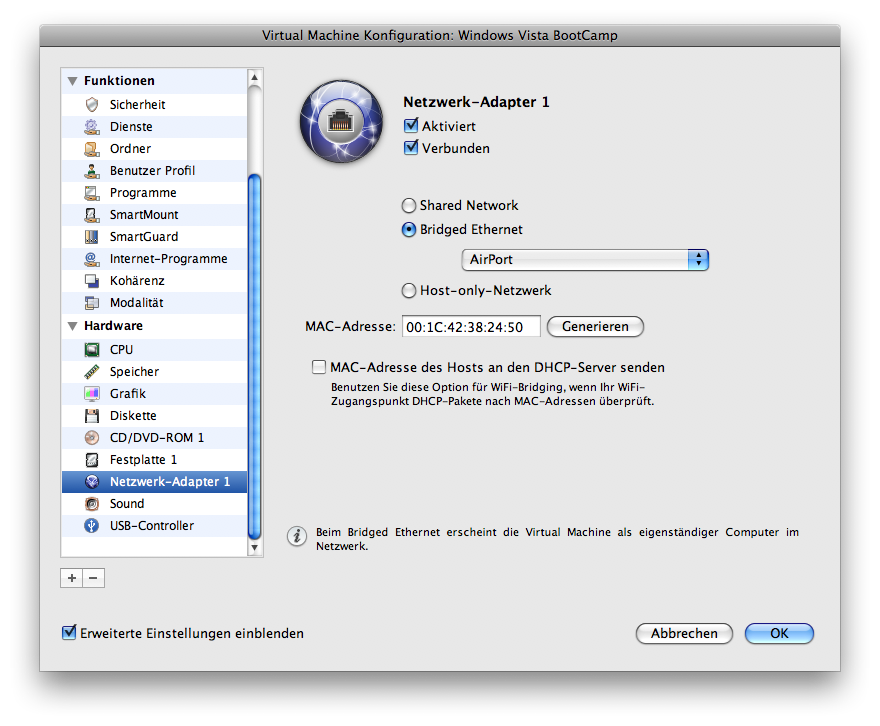Select the SmartGuard entry

click(154, 237)
